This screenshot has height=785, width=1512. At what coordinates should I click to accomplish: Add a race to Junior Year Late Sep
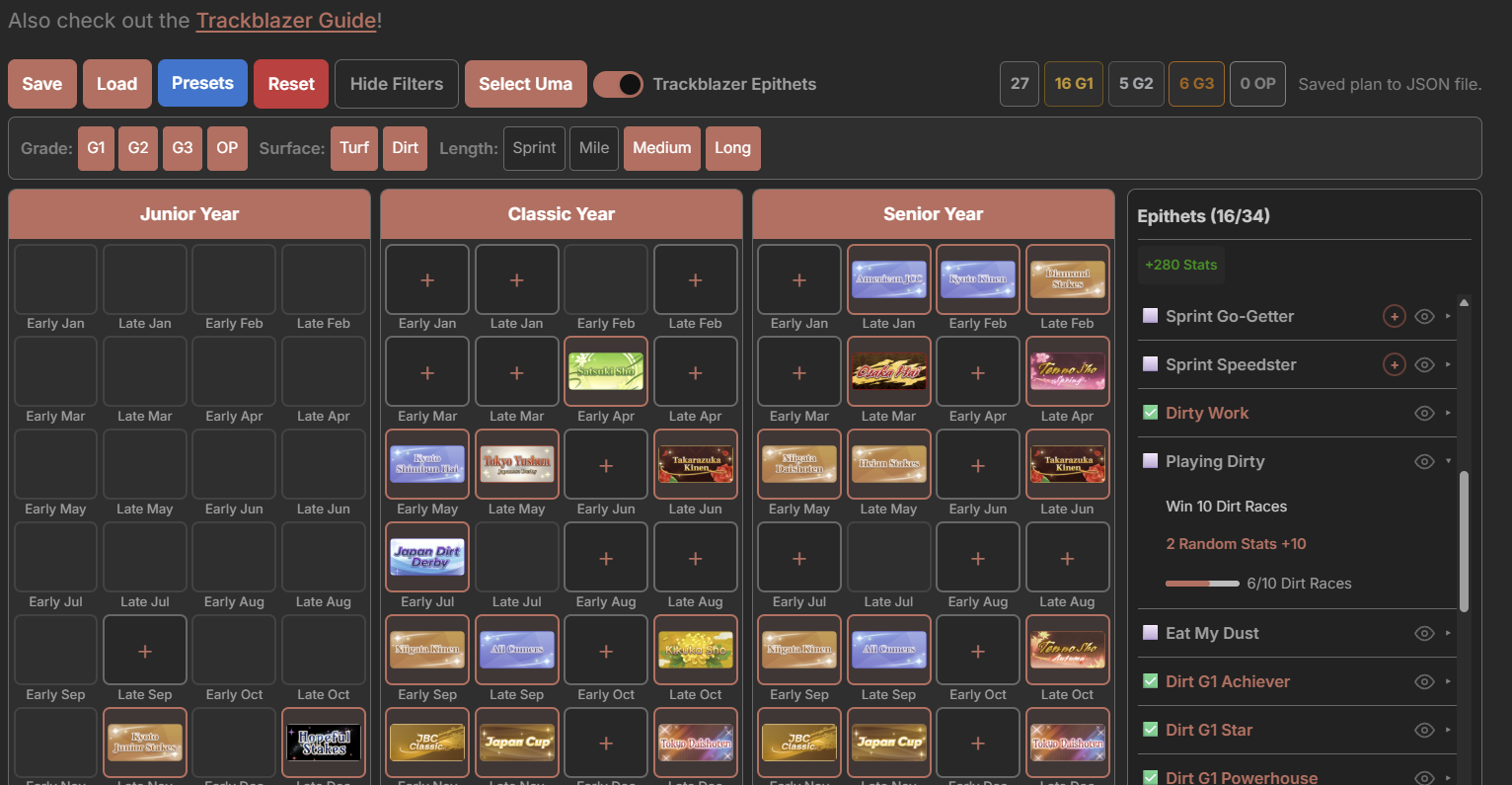[x=145, y=650]
